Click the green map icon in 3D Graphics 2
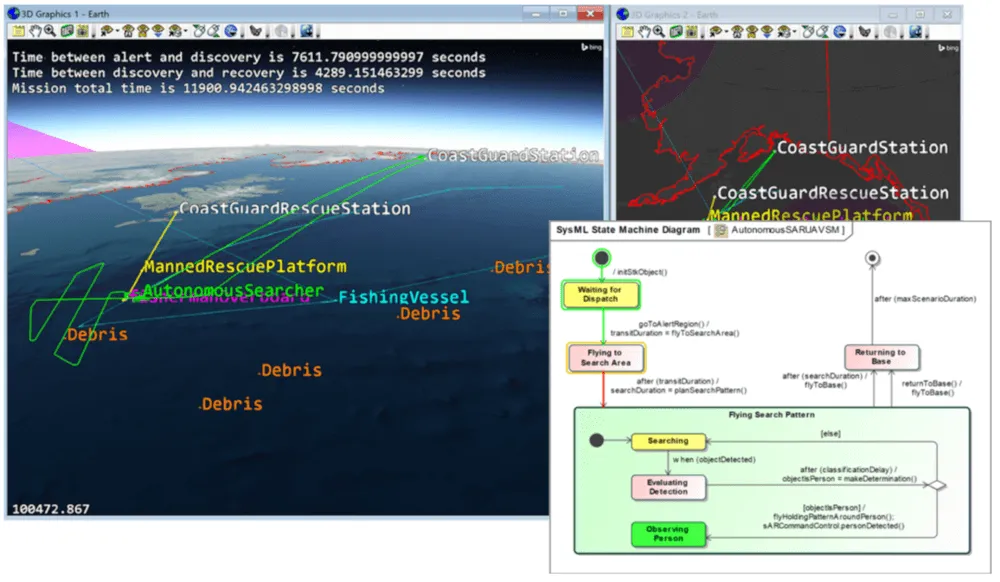The width and height of the screenshot is (1000, 582). click(x=674, y=32)
